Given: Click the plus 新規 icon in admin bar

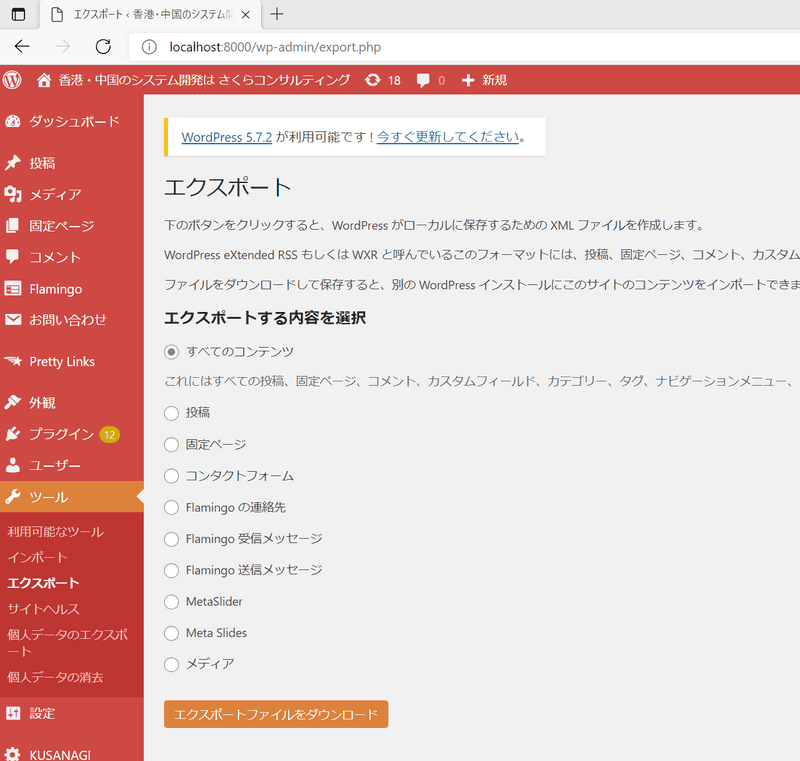Looking at the screenshot, I should (x=467, y=80).
